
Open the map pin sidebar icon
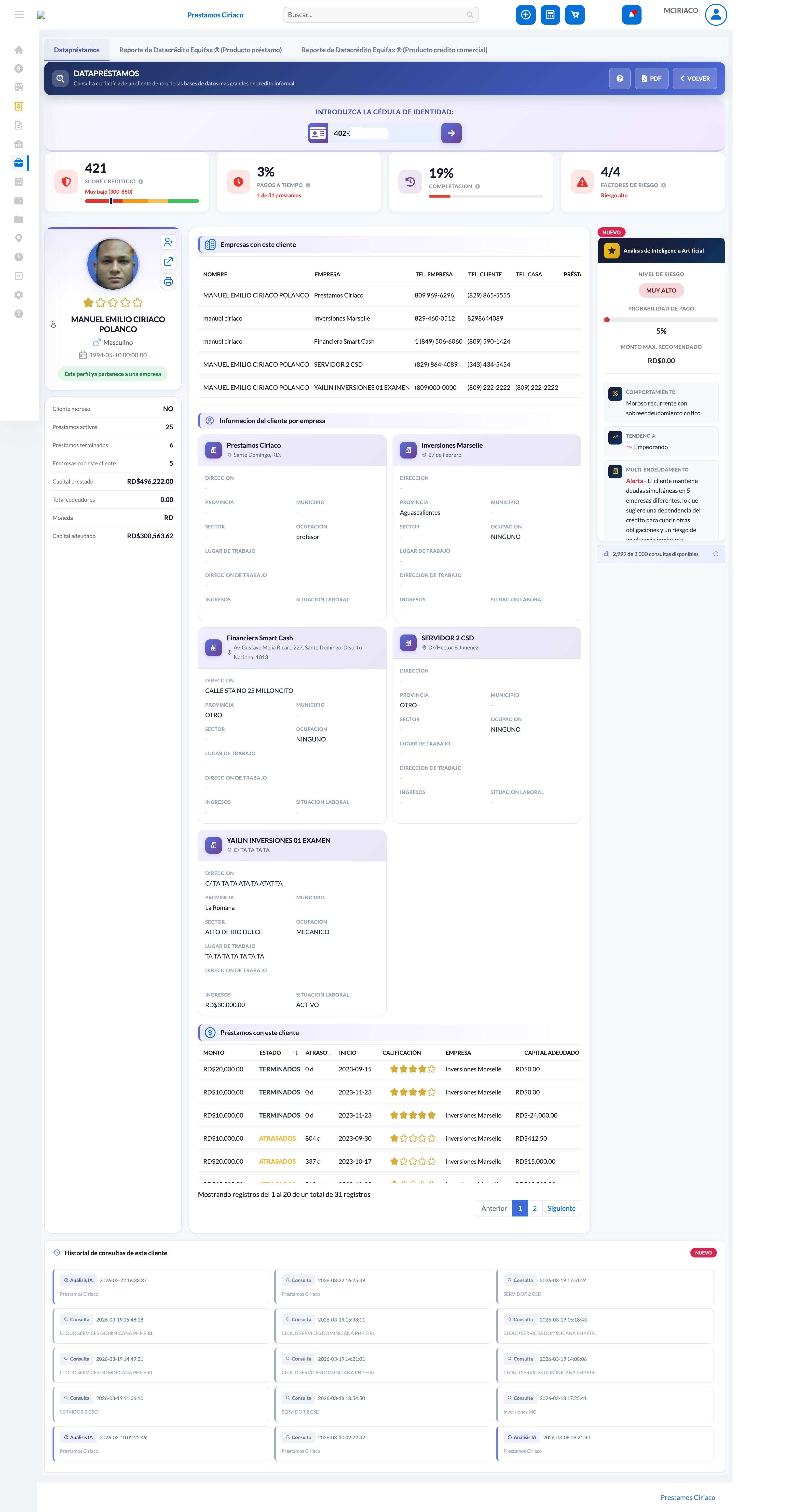19,238
